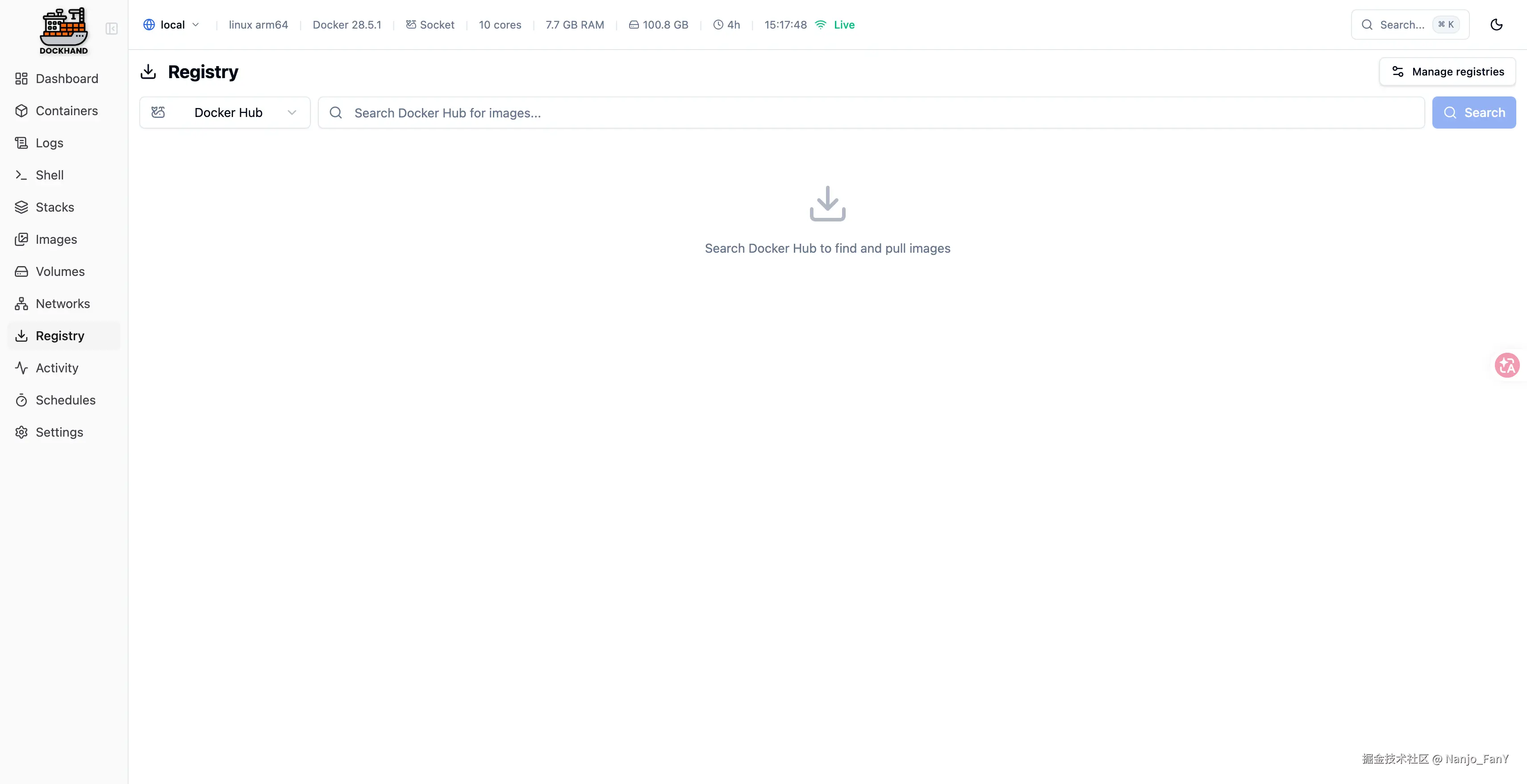Expand the Docker Hub registry selector
Screen dimensions: 1527x784
pos(225,113)
